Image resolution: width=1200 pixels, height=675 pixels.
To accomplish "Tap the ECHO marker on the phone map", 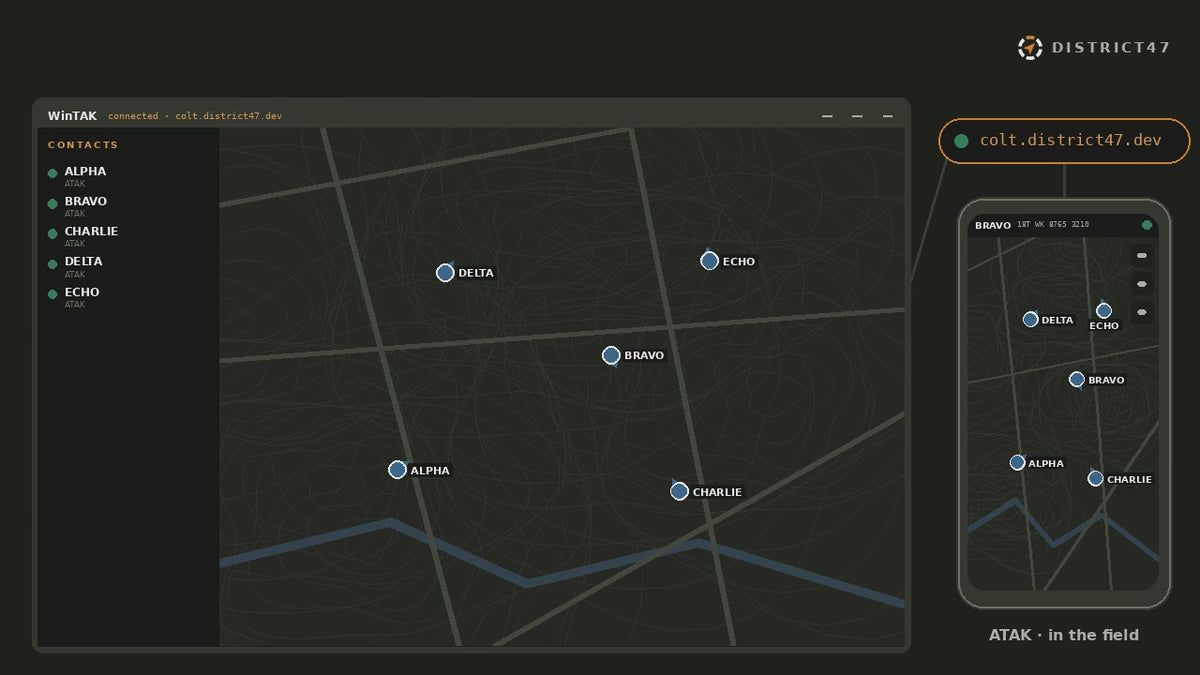I will click(x=1104, y=311).
